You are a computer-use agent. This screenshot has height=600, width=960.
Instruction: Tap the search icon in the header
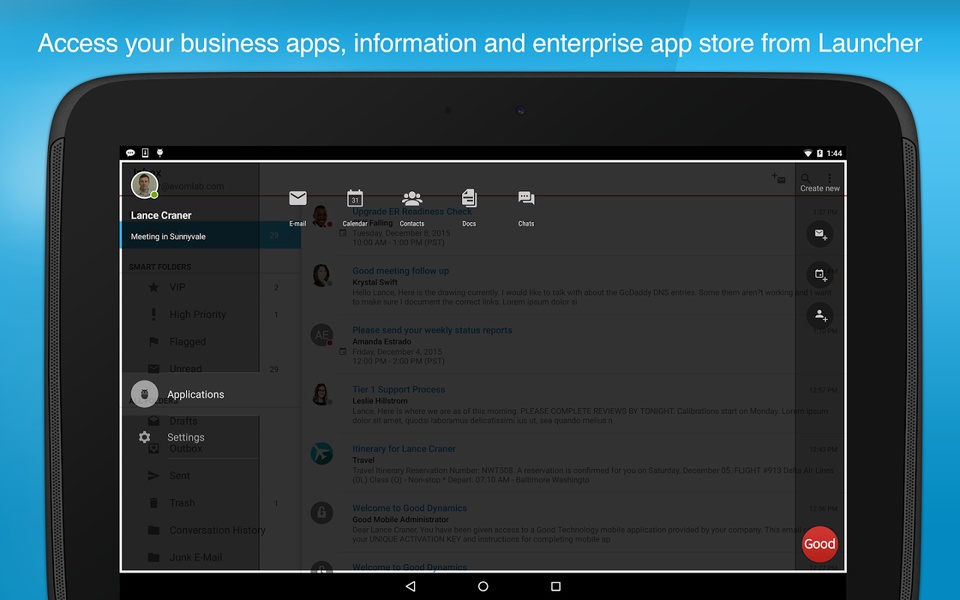coord(805,178)
